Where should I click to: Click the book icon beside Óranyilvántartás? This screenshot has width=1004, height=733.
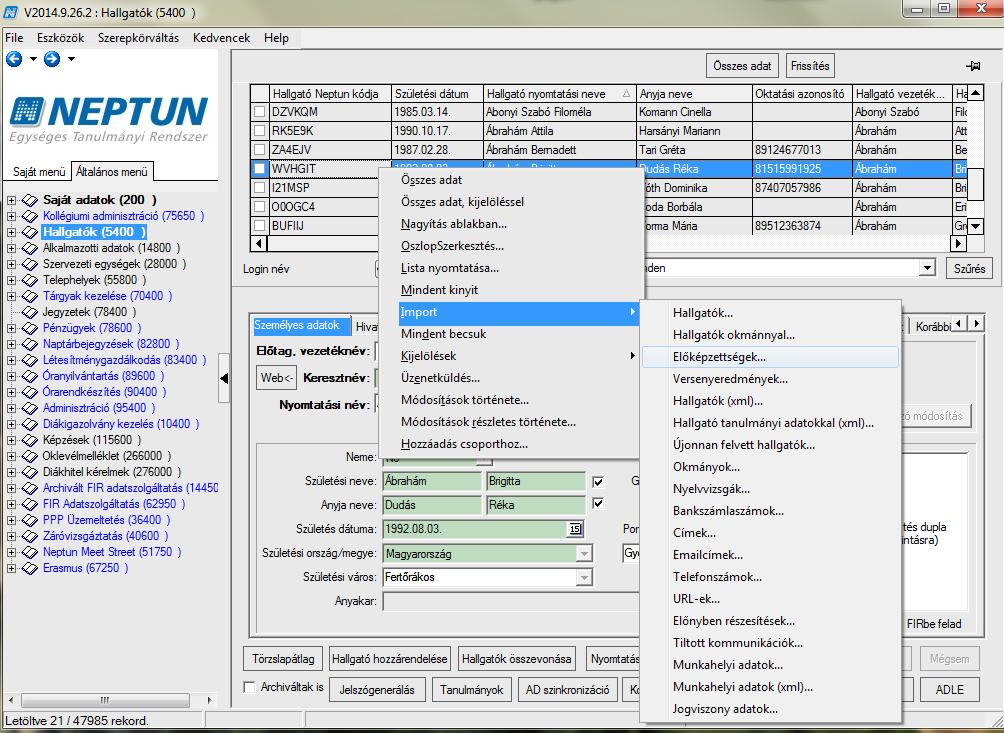click(30, 376)
